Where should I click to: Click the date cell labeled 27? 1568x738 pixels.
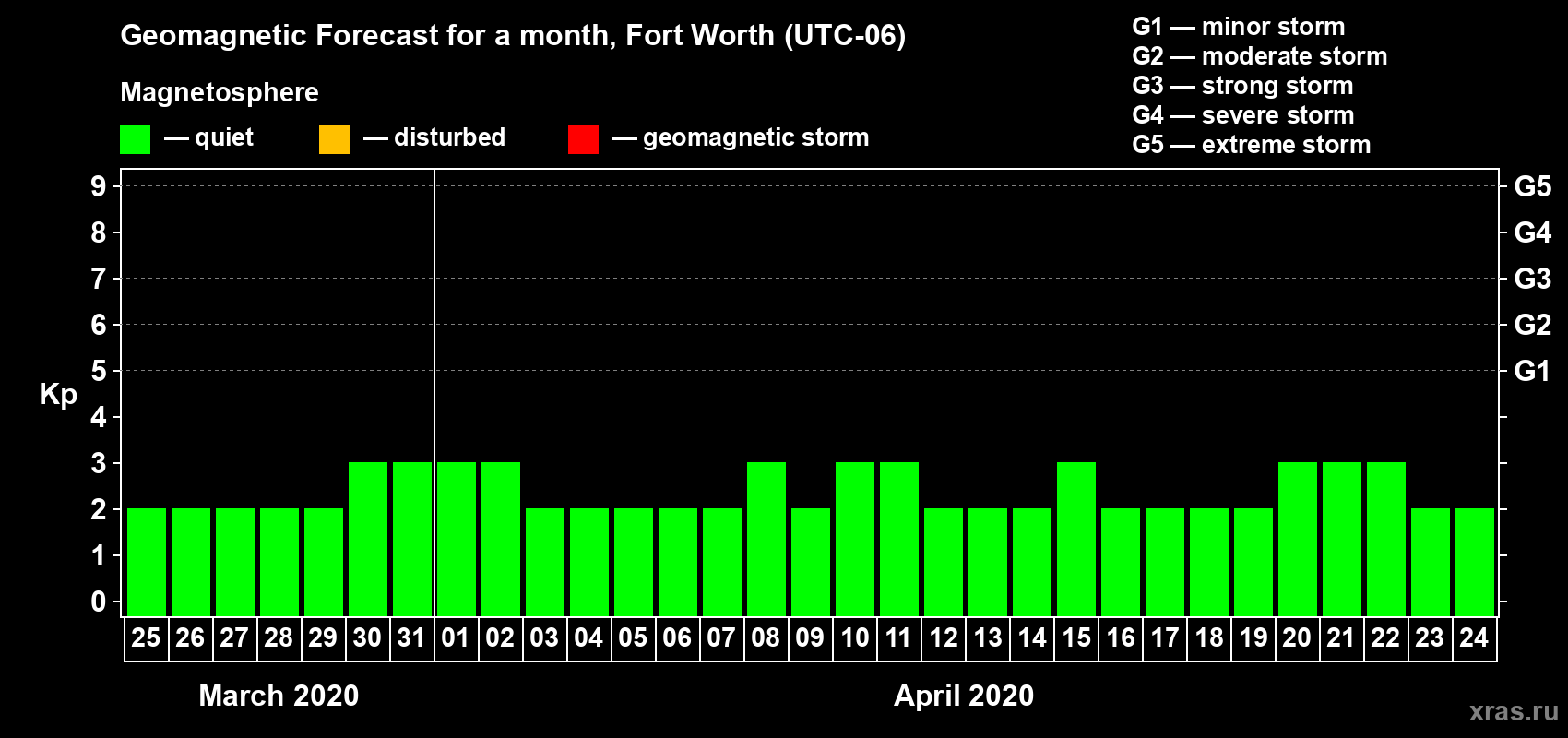234,638
